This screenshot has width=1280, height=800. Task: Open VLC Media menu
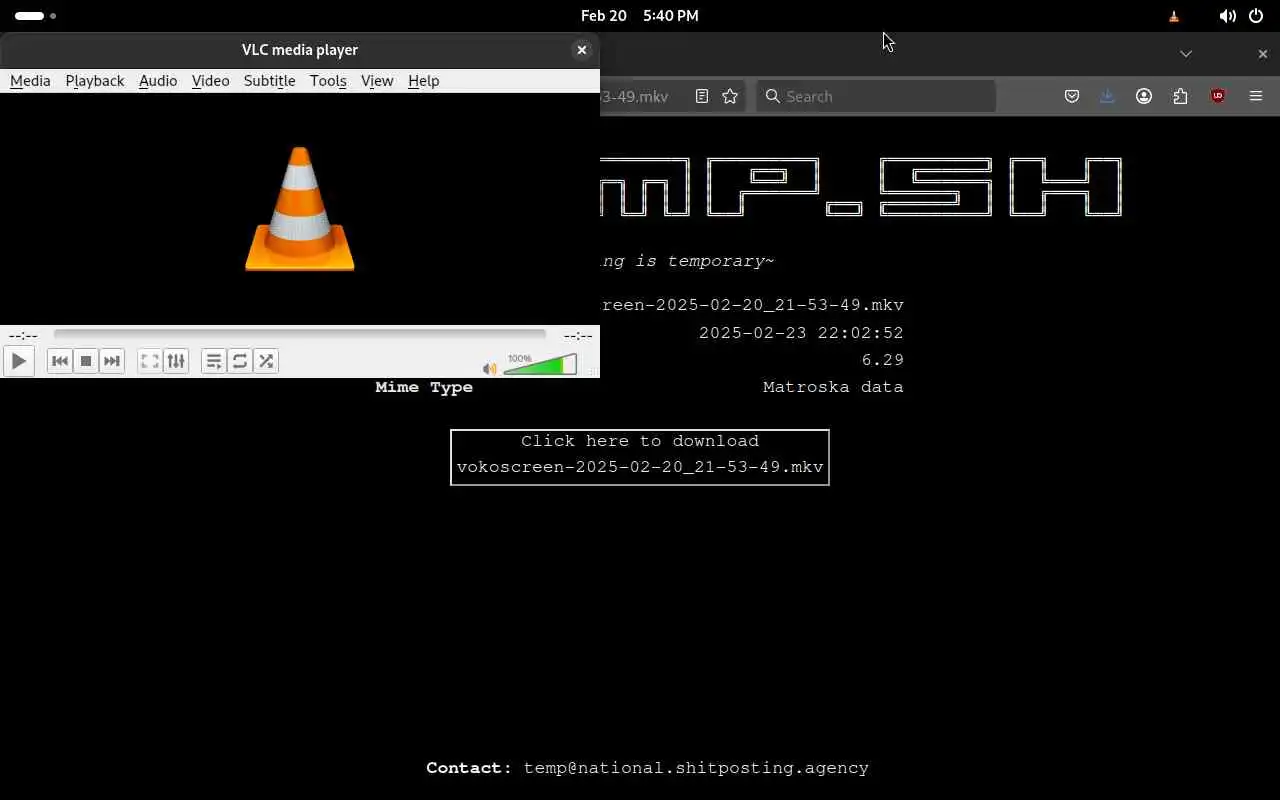(30, 81)
